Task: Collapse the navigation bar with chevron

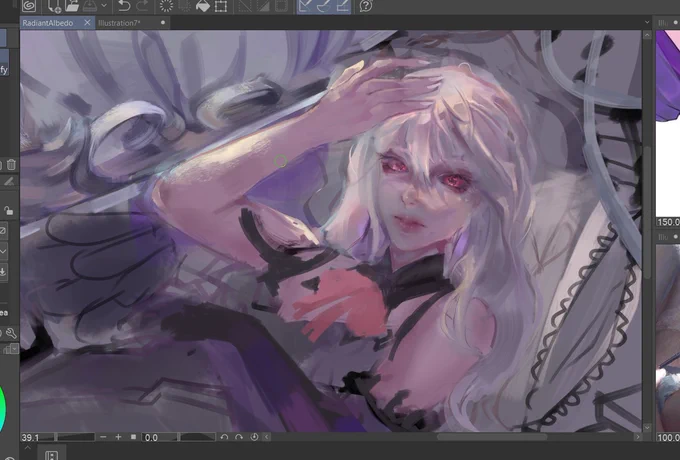Action: [x=267, y=437]
